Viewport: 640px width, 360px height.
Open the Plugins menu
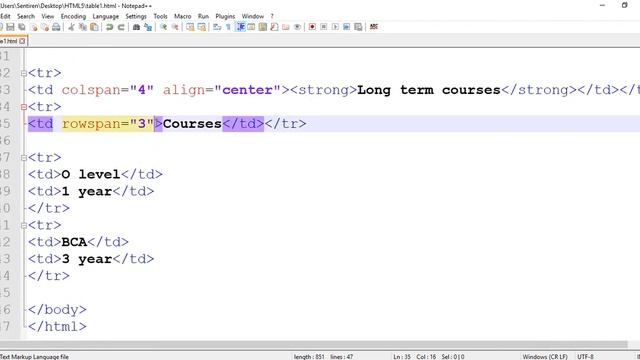tap(225, 16)
